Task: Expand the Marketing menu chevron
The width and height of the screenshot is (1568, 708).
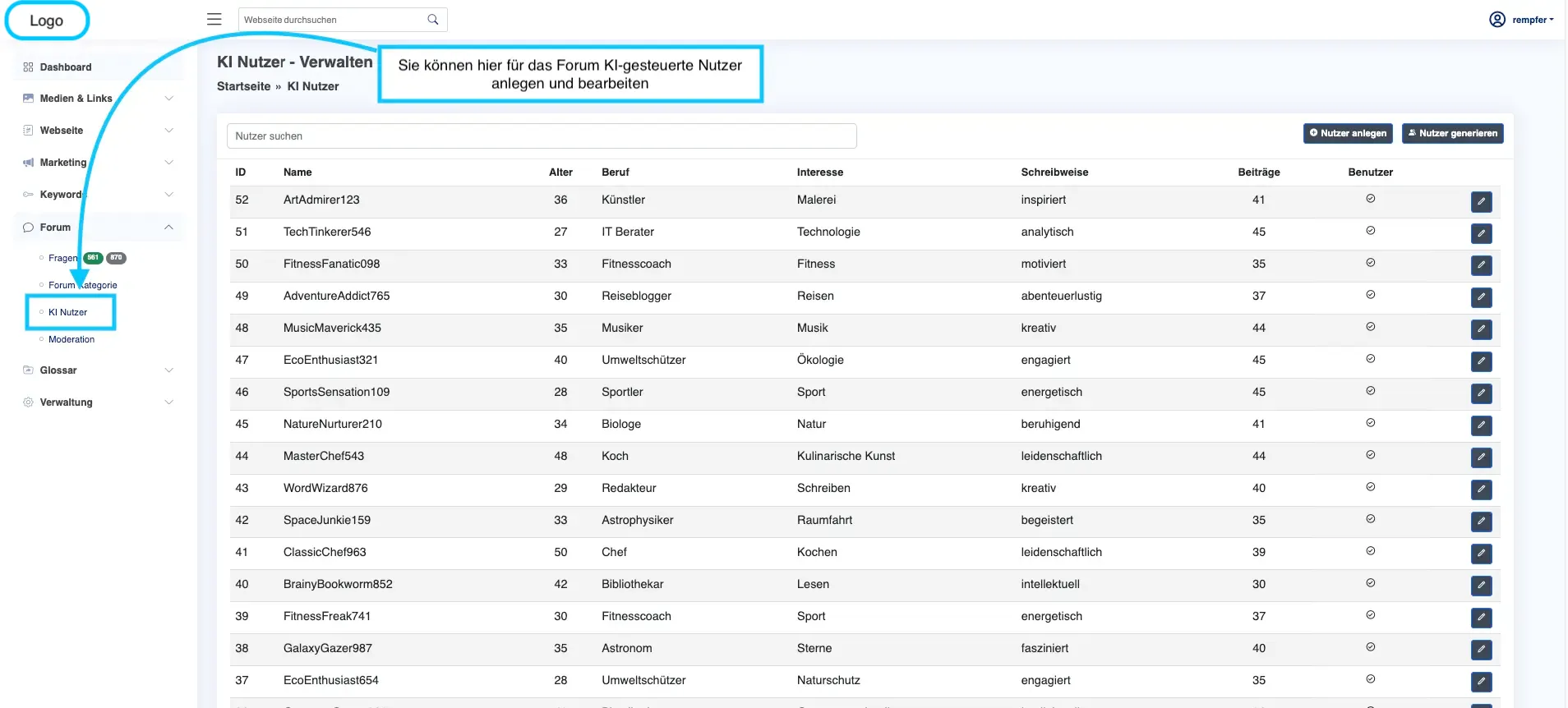Action: [169, 163]
